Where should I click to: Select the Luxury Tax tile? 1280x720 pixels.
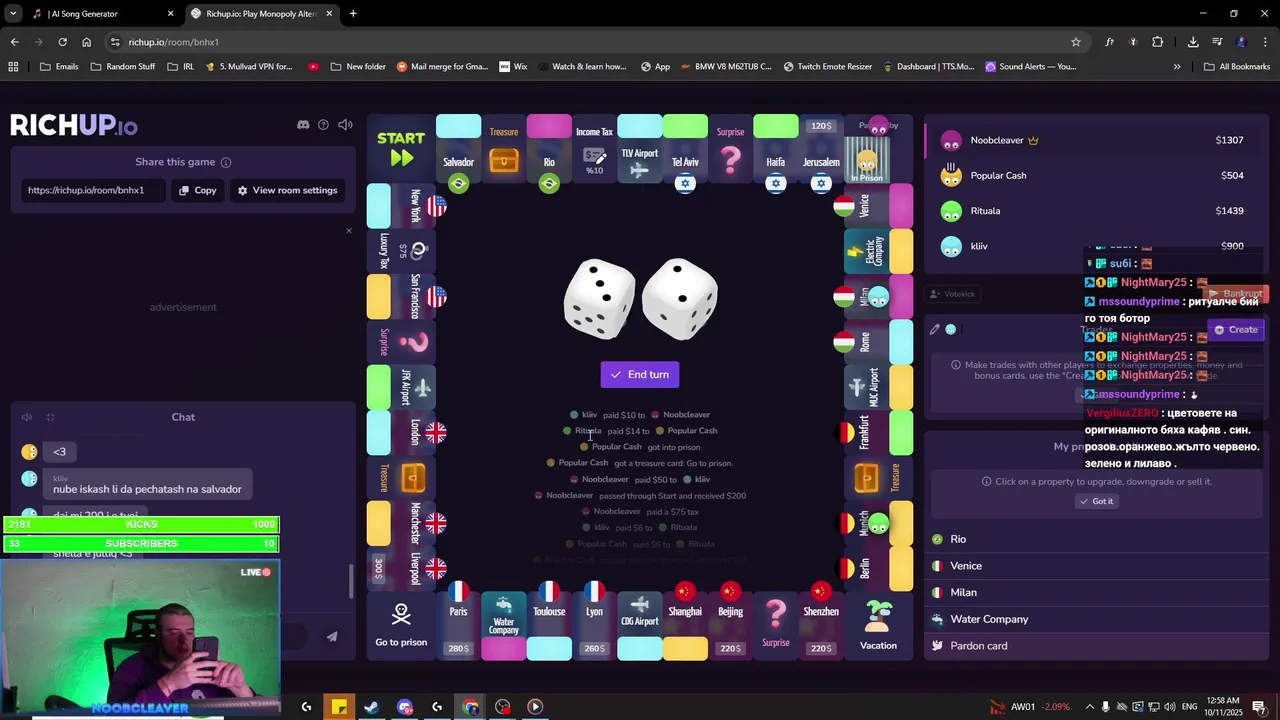[401, 251]
